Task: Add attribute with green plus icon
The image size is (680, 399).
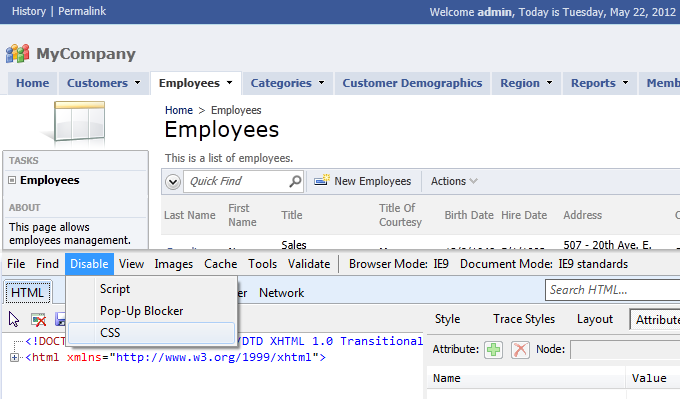Action: point(494,350)
